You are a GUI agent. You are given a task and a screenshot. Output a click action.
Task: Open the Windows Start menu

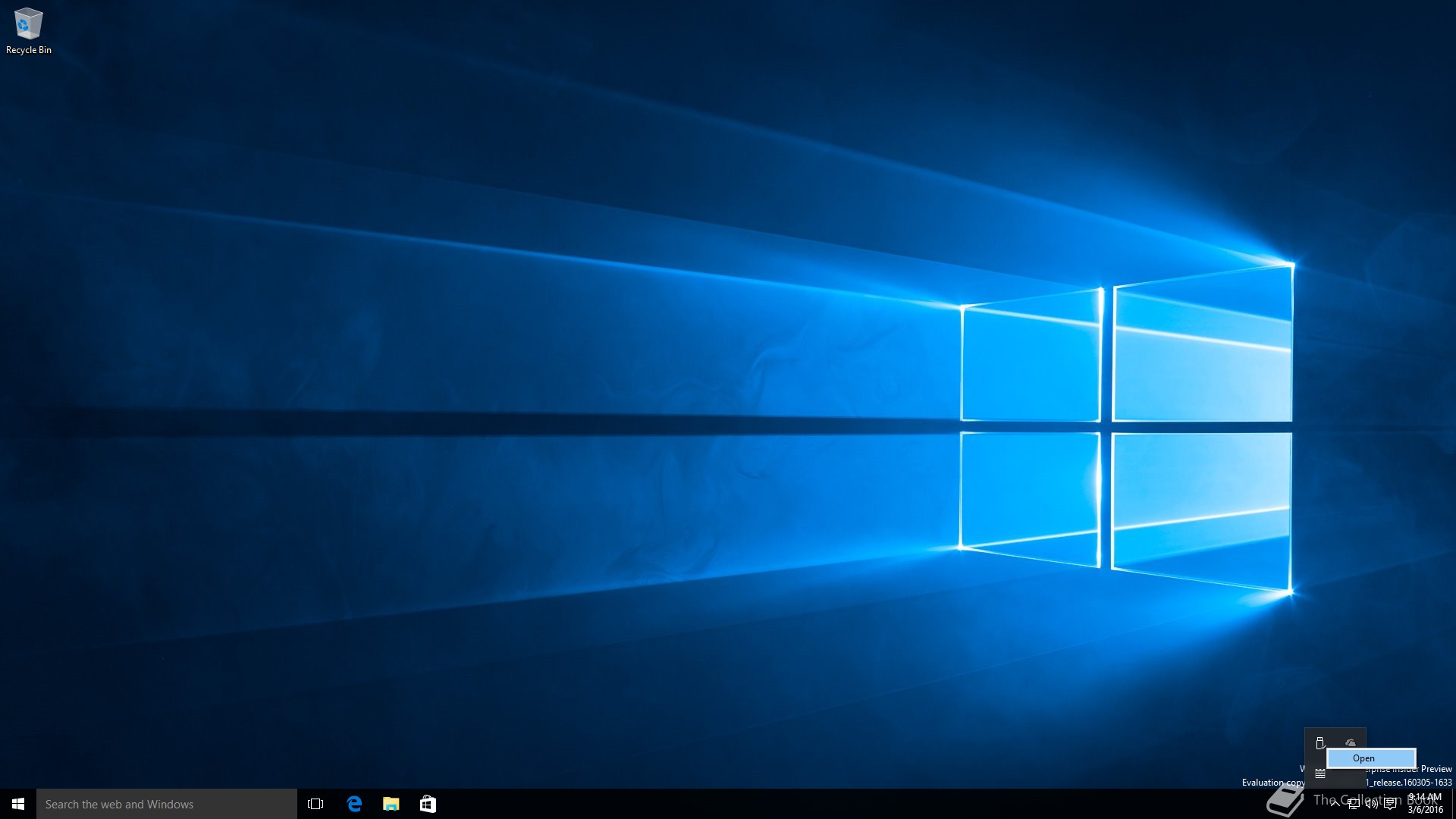[x=18, y=804]
